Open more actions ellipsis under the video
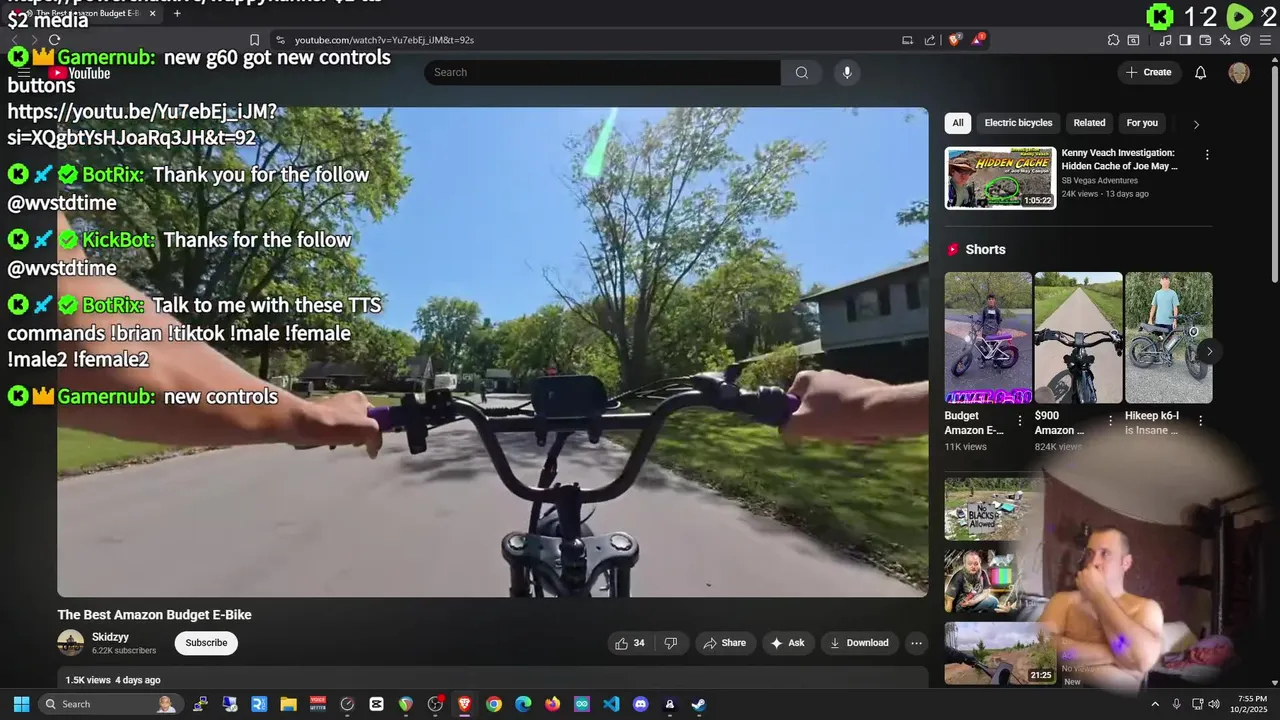 click(x=916, y=643)
